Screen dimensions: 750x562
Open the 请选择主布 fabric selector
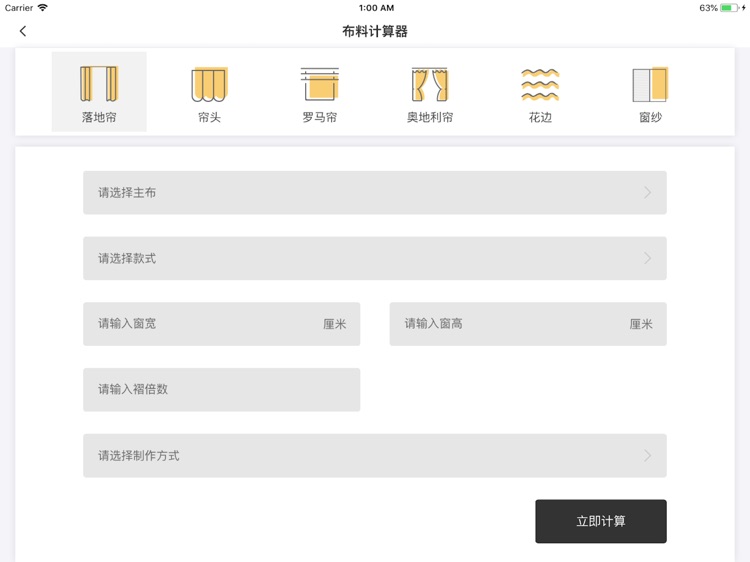[375, 192]
